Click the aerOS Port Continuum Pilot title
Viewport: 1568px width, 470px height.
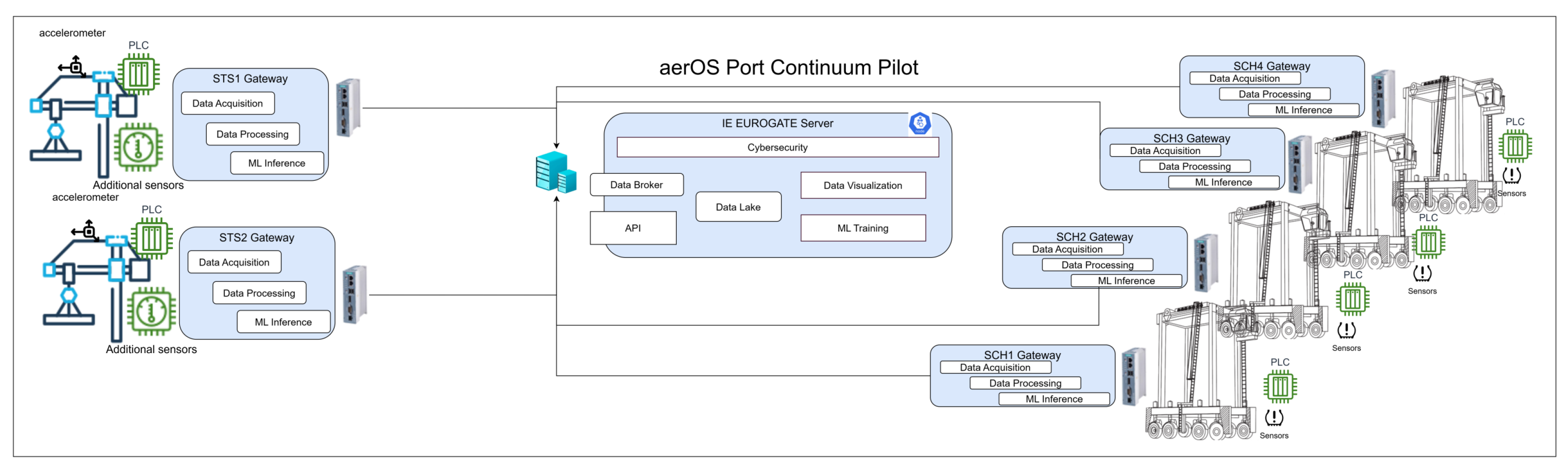tap(788, 67)
